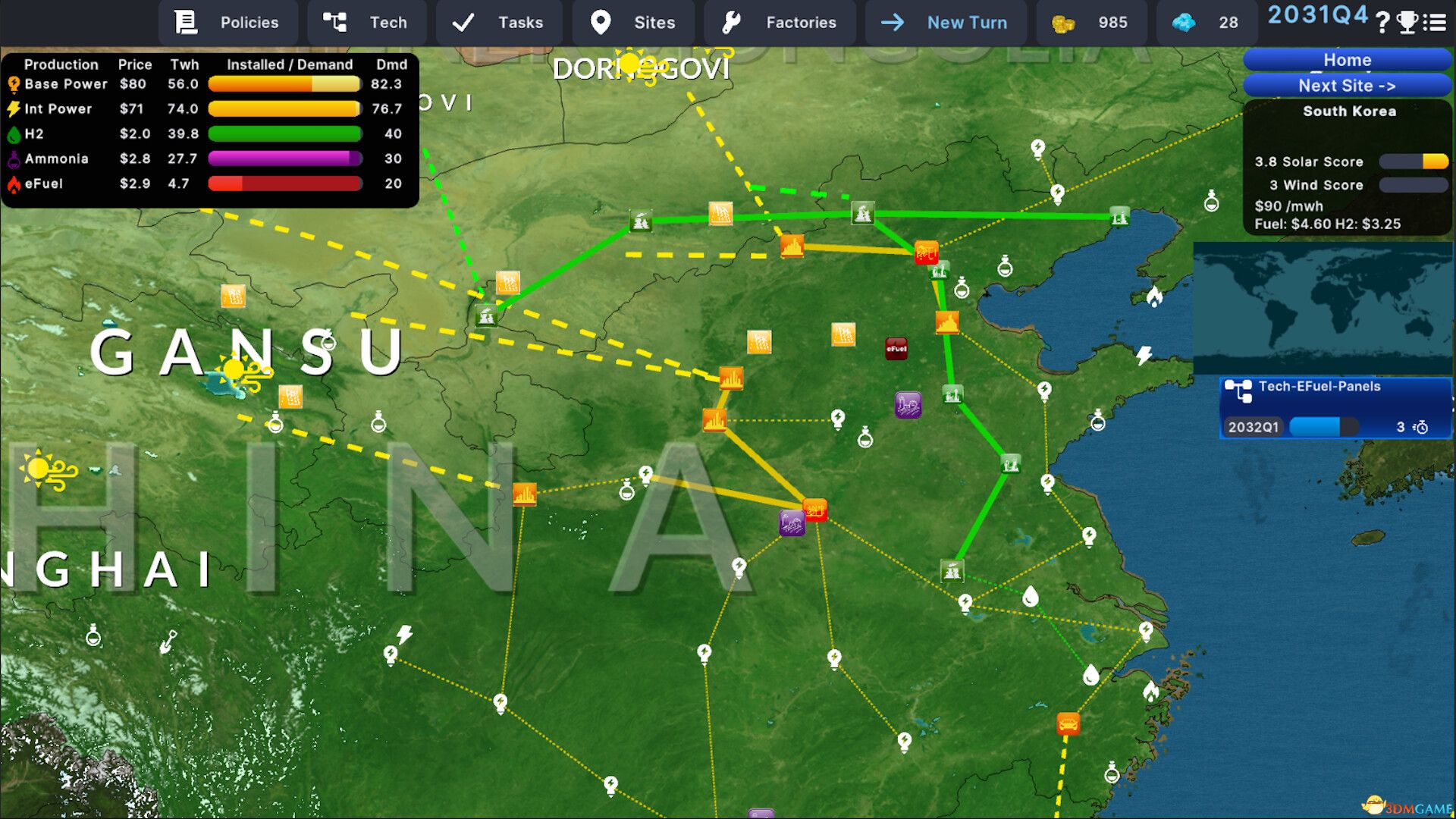Click the Solar Score bar for South Korea

[x=1413, y=162]
